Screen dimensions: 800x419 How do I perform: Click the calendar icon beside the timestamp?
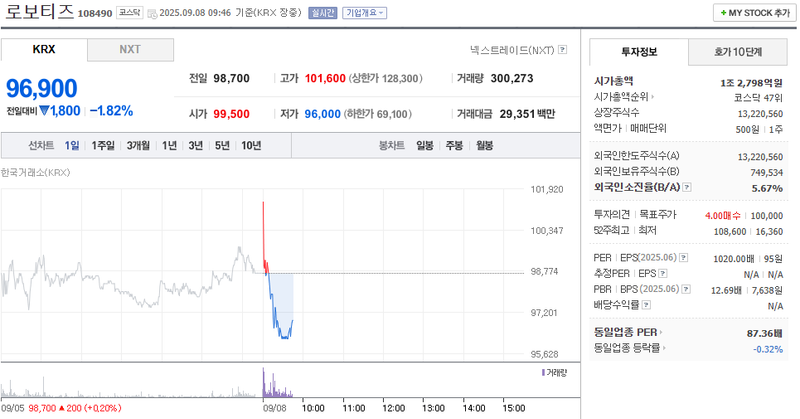(x=152, y=14)
